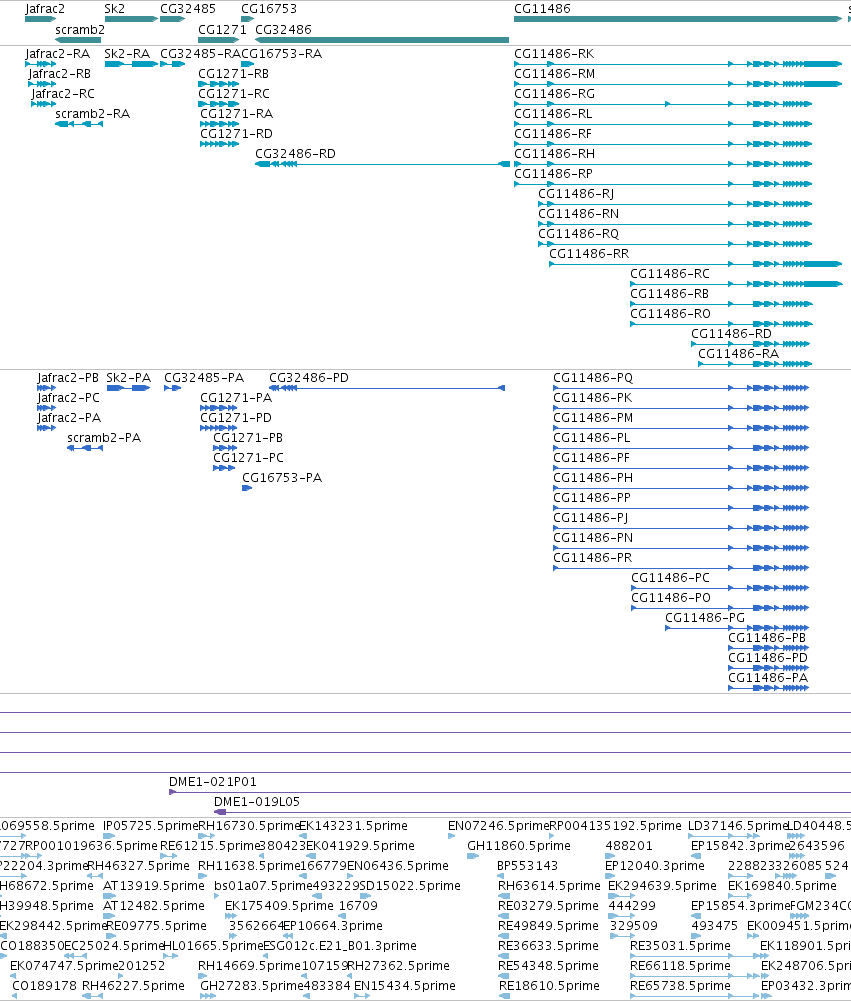Open the CG11486-RC transcript label
851x1001 pixels.
[x=670, y=274]
